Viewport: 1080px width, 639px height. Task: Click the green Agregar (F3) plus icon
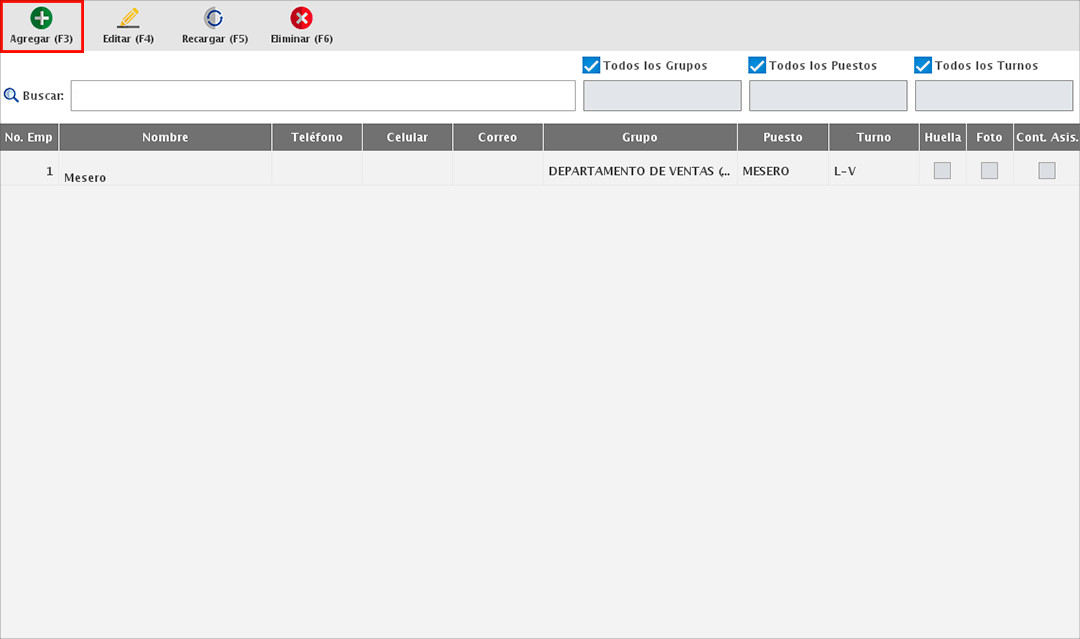[41, 18]
